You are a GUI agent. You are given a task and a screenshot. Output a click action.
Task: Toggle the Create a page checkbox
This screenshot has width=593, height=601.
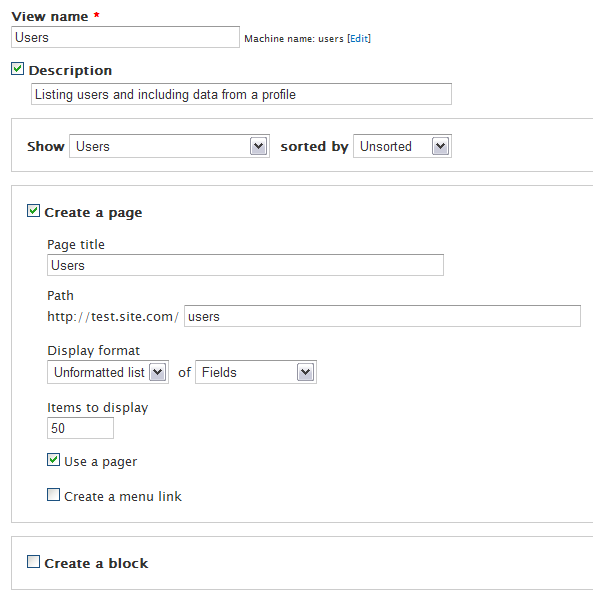pyautogui.click(x=33, y=211)
